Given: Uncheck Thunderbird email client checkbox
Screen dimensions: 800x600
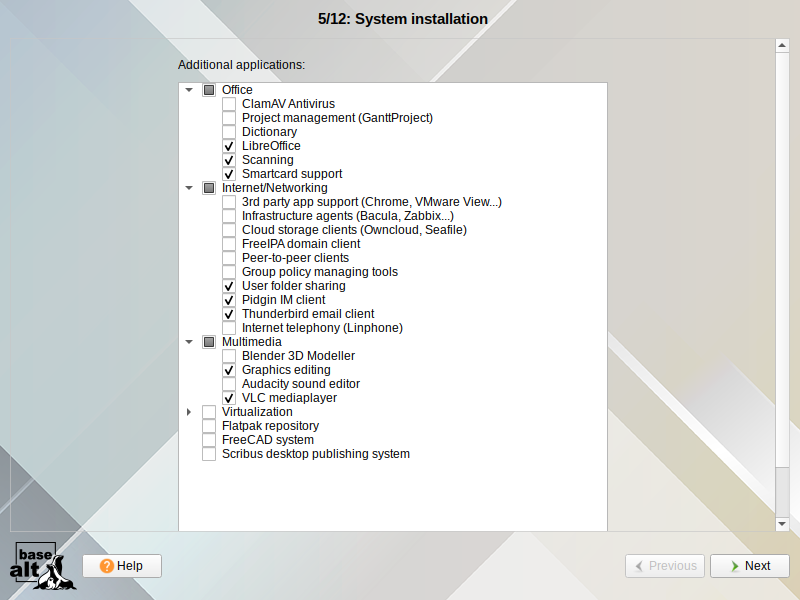Looking at the screenshot, I should pyautogui.click(x=229, y=314).
